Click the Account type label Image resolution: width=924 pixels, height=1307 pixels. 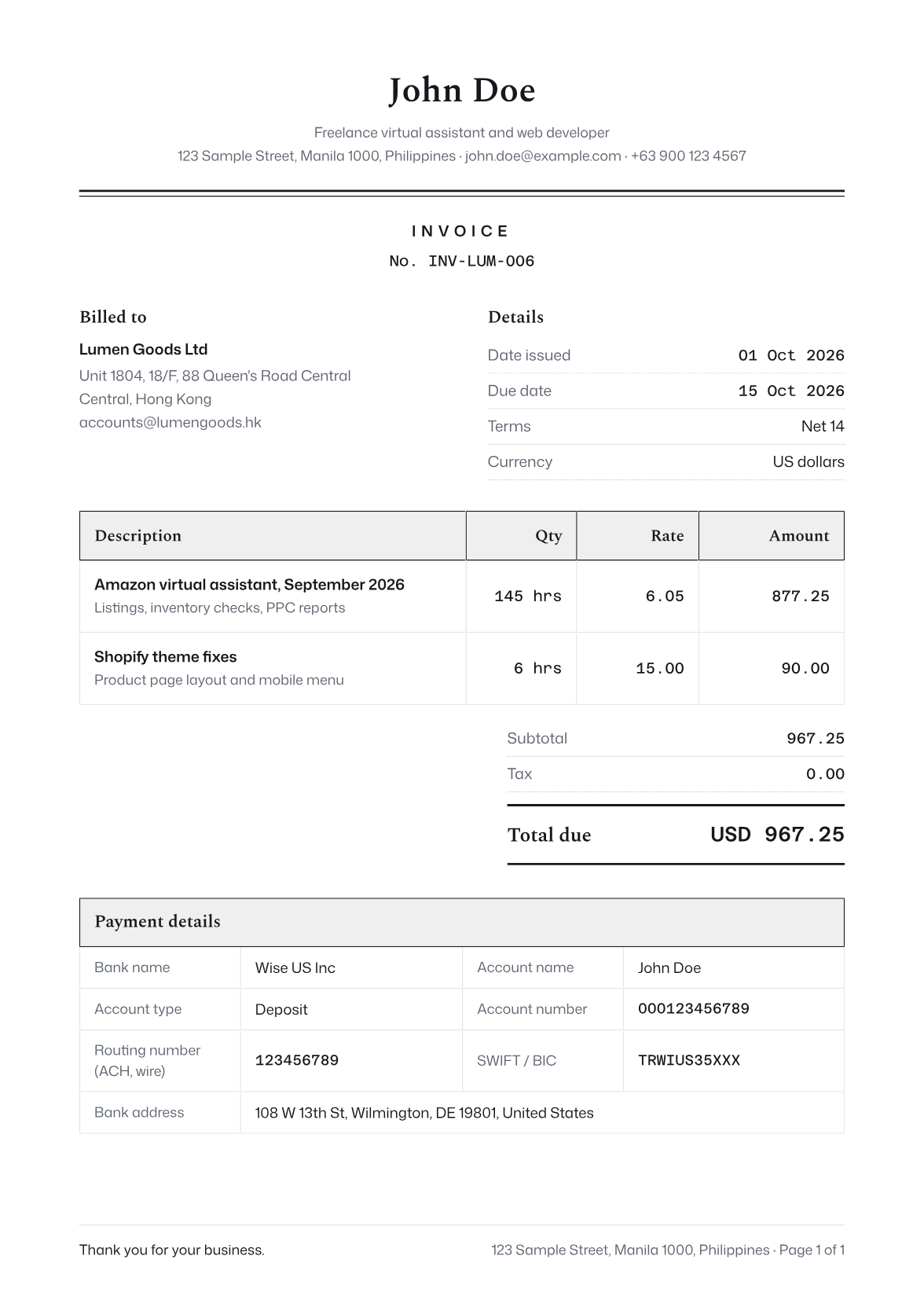138,1009
